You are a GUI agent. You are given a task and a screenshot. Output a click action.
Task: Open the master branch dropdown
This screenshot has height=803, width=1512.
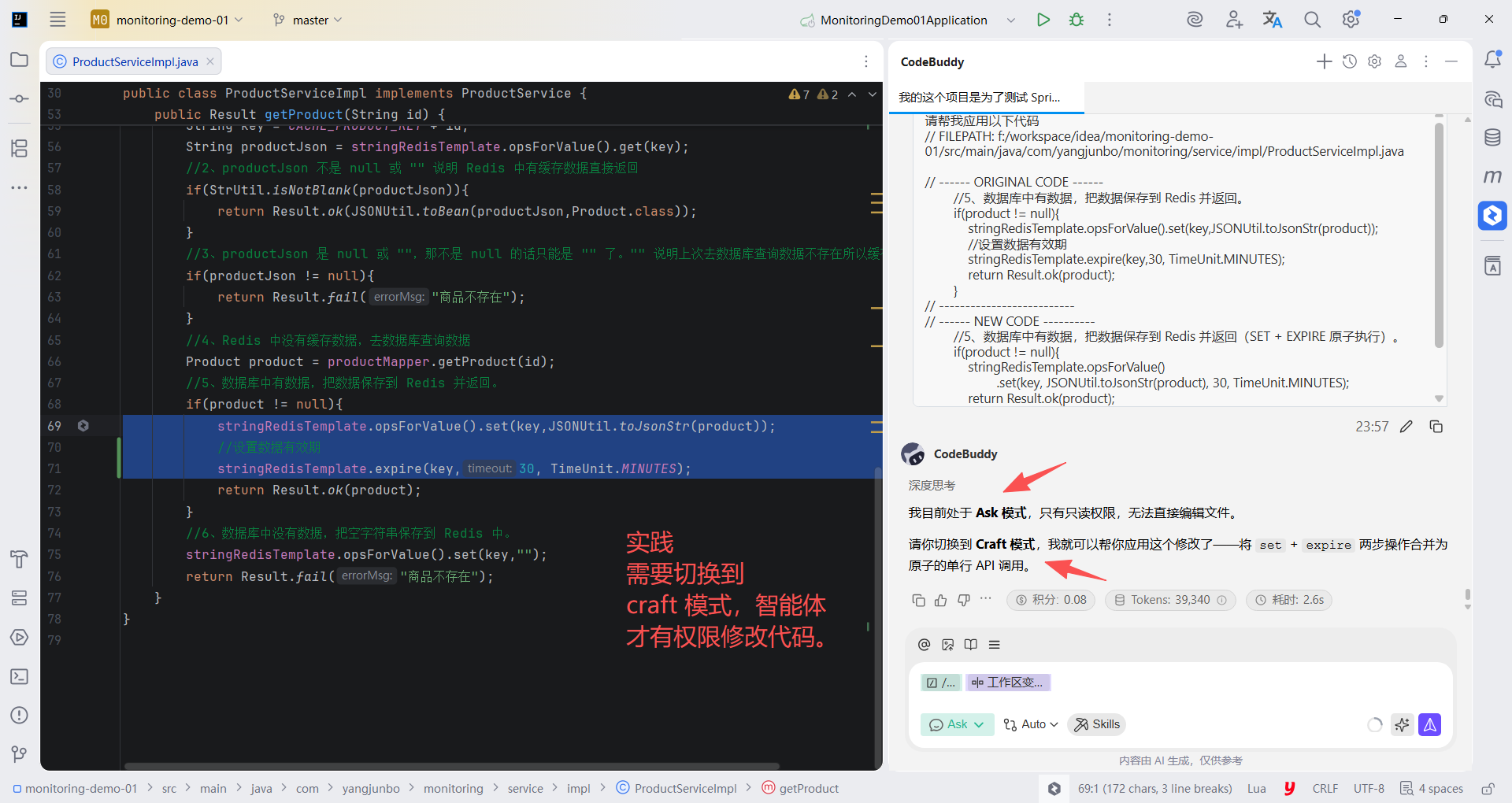click(x=307, y=20)
